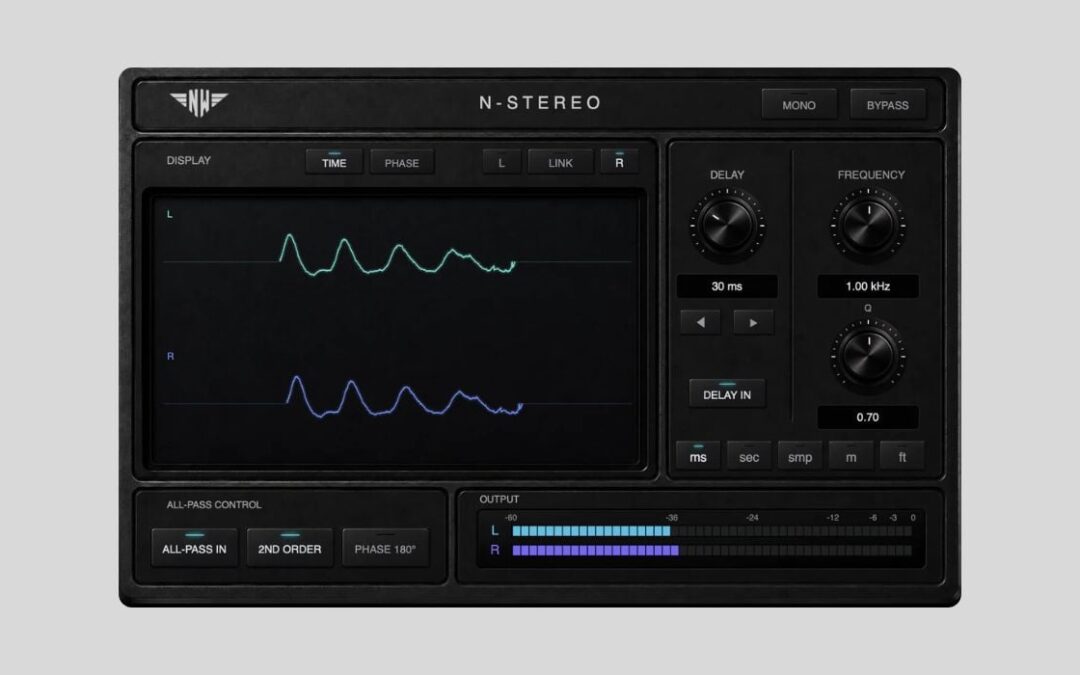Click the -12 meter scale mark
The height and width of the screenshot is (675, 1080).
tap(833, 517)
